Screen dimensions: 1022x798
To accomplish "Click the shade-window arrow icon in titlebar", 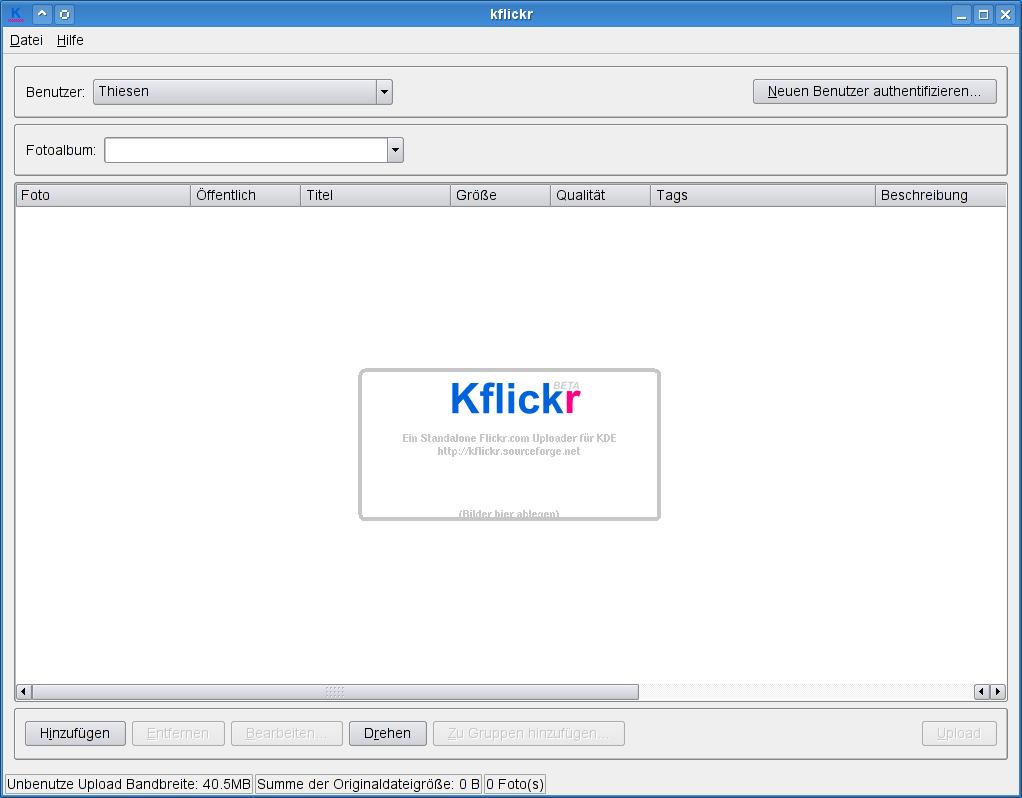I will click(42, 14).
